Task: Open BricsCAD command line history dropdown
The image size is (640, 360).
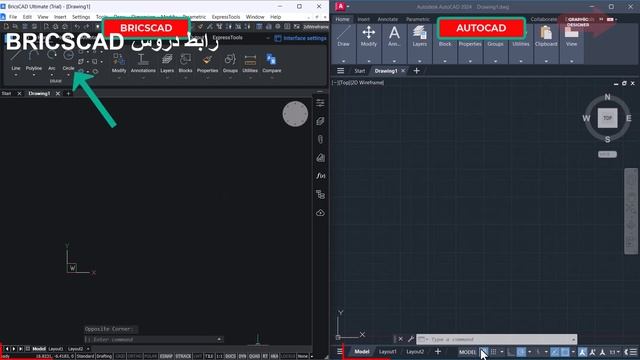Action: tap(219, 339)
